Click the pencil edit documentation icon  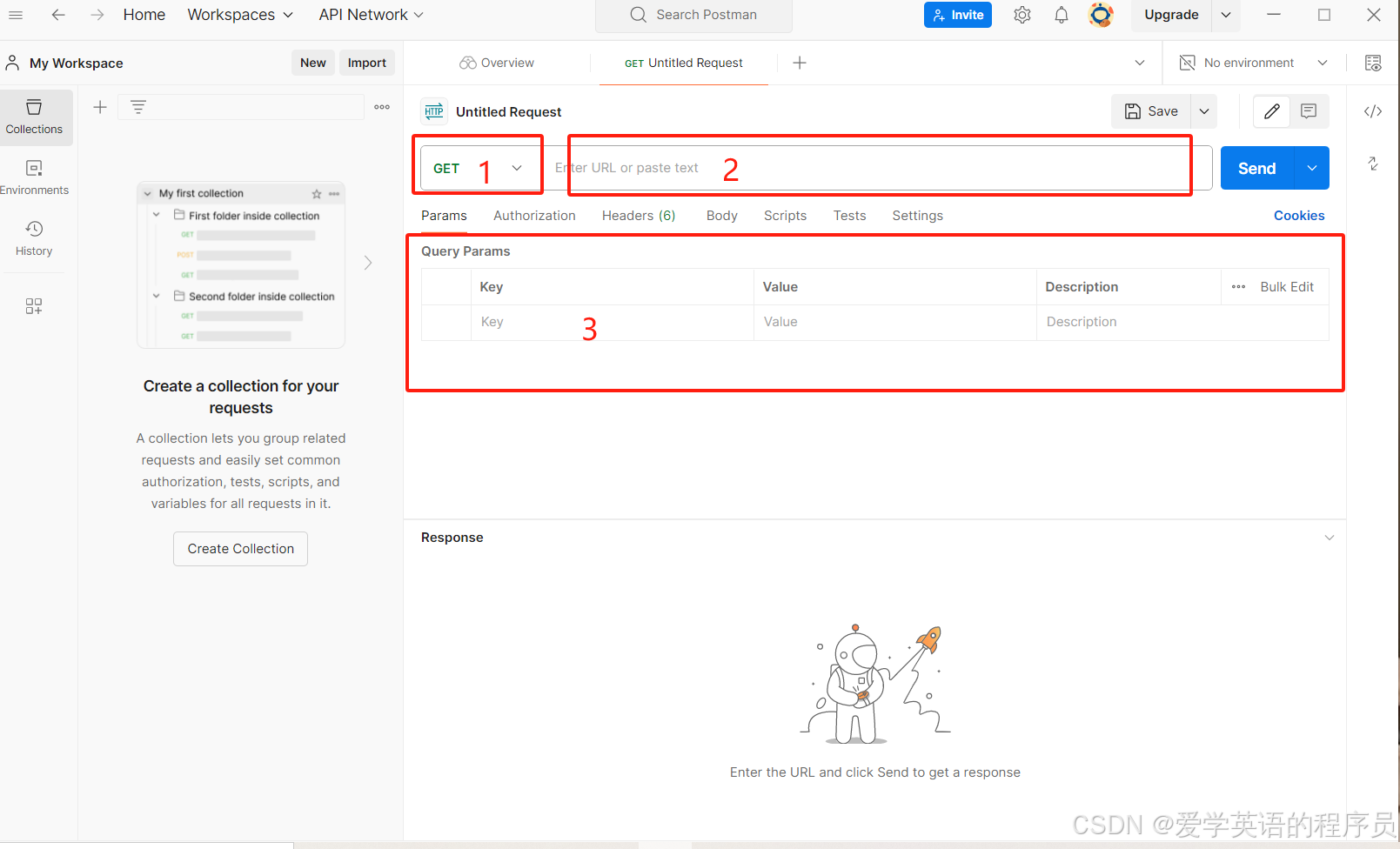pyautogui.click(x=1272, y=111)
